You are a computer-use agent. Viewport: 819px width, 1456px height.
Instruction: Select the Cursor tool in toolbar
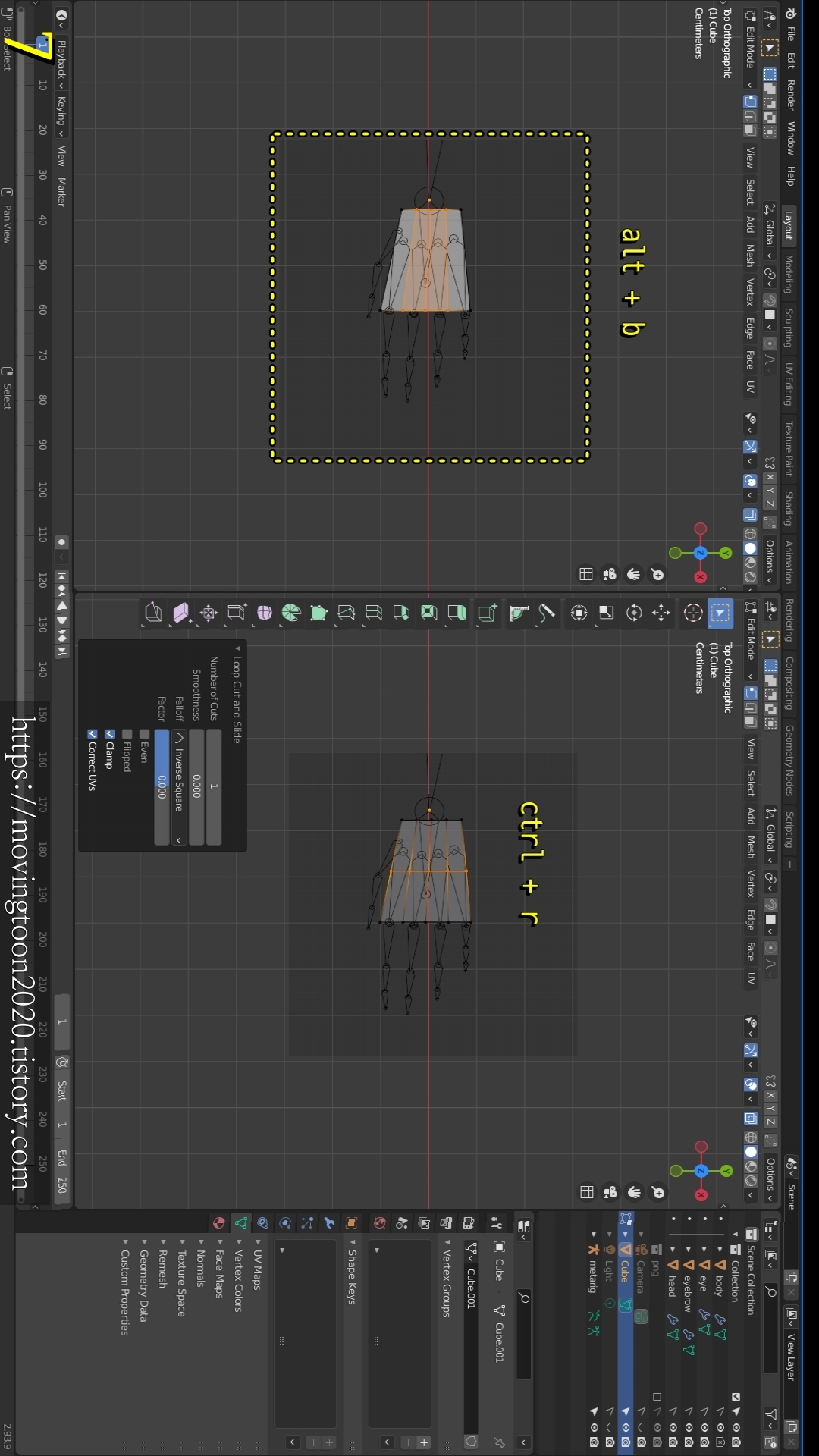(692, 613)
